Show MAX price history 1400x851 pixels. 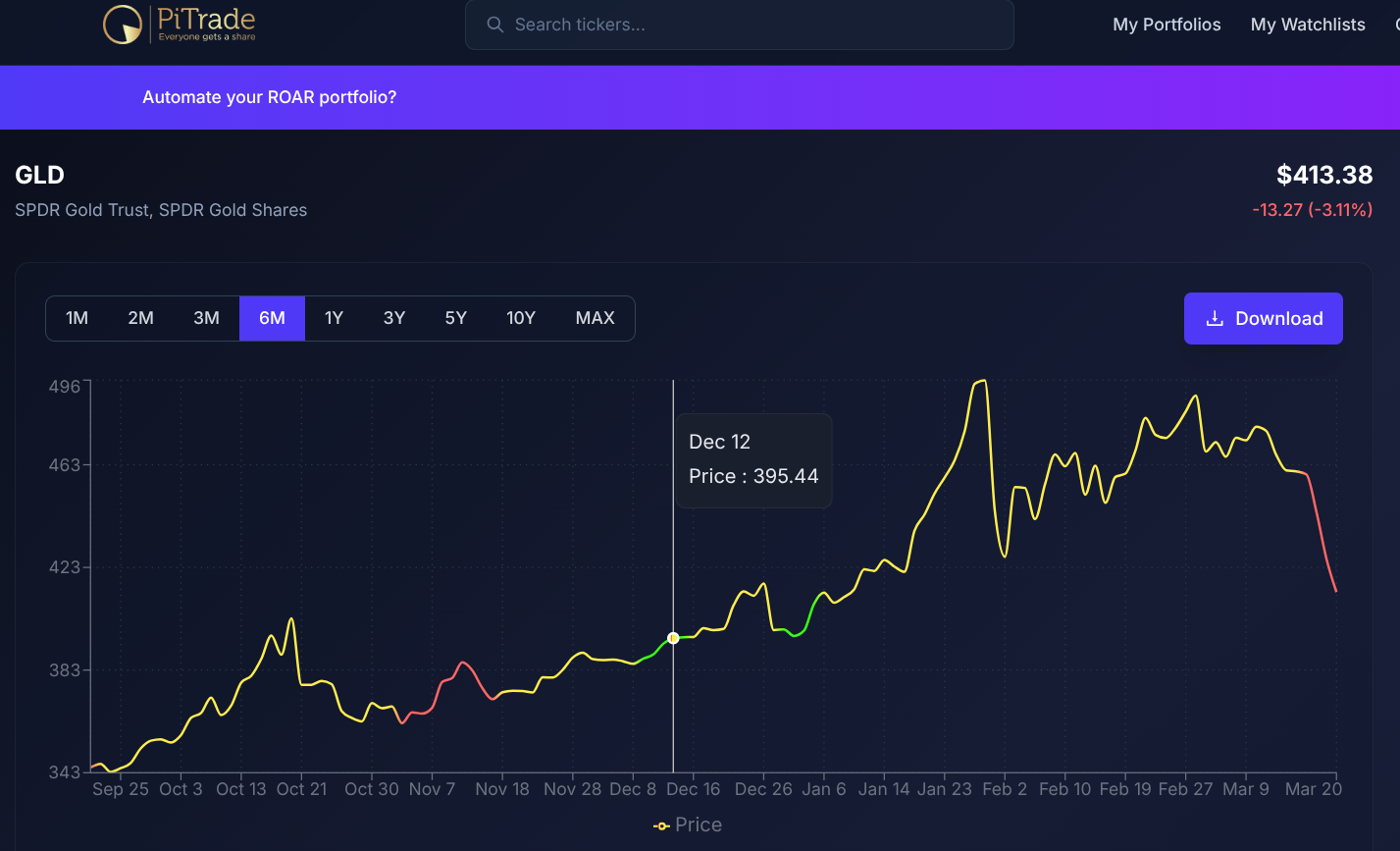point(596,318)
